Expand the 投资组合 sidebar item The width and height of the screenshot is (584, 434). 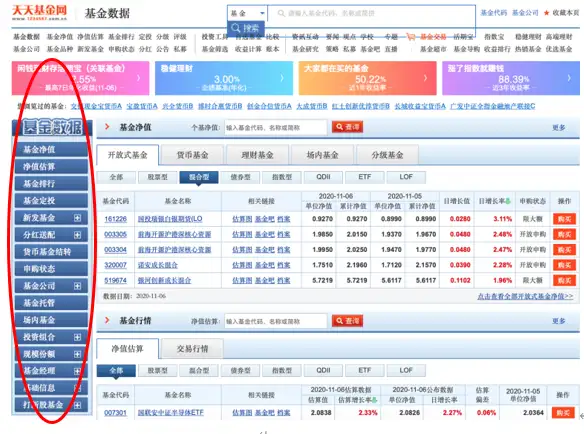point(77,337)
